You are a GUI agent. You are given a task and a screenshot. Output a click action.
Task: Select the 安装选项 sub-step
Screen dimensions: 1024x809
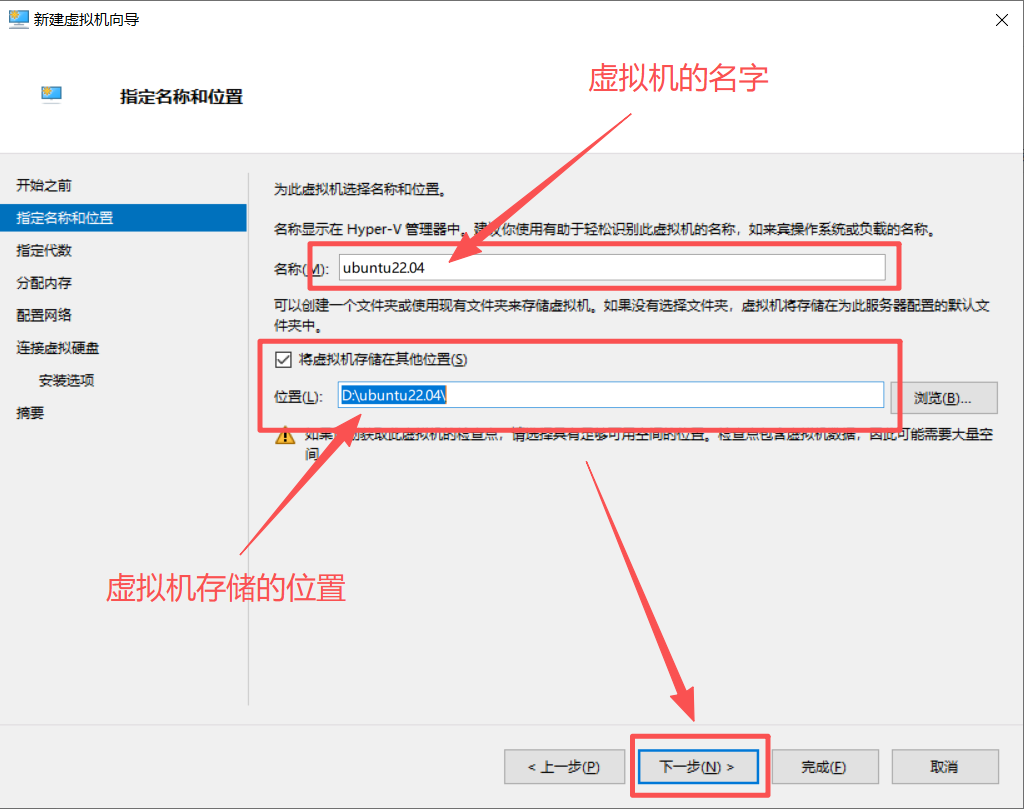pyautogui.click(x=66, y=381)
